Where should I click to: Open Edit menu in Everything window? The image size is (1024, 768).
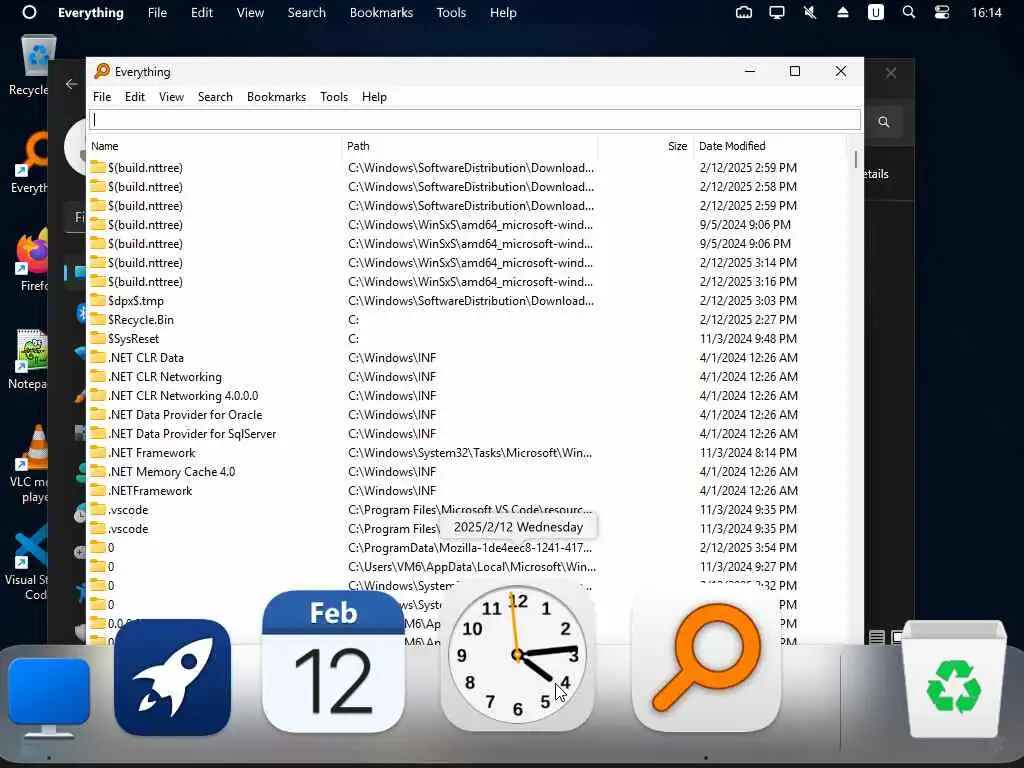[135, 97]
